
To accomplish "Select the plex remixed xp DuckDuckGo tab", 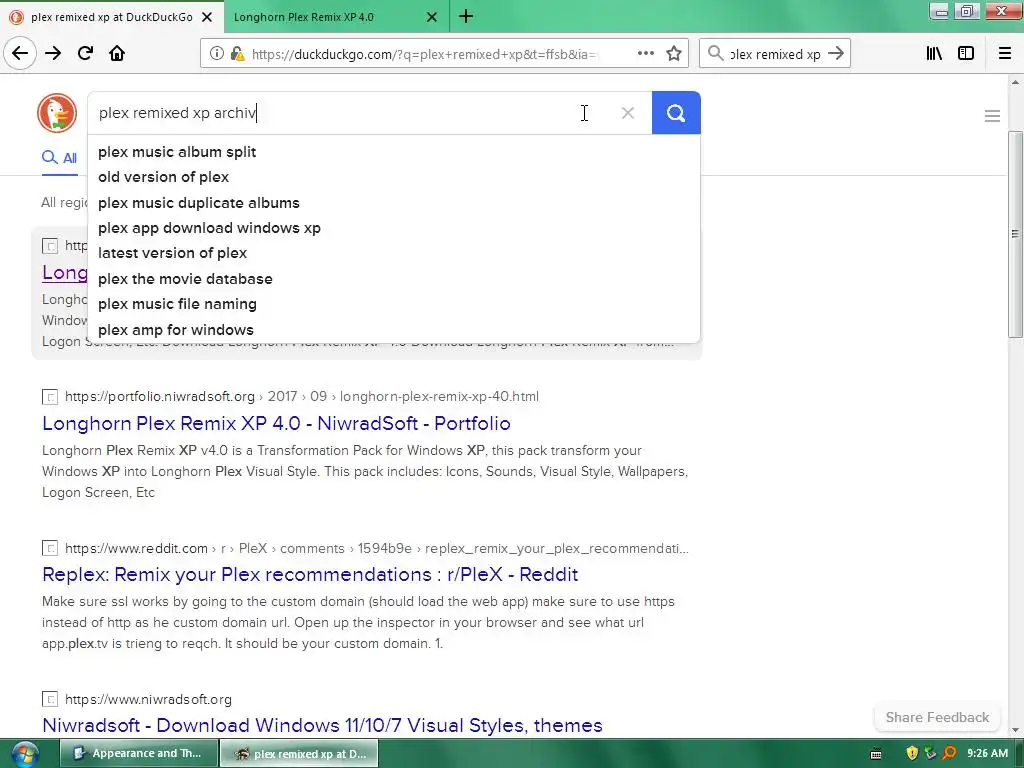I will [x=112, y=17].
